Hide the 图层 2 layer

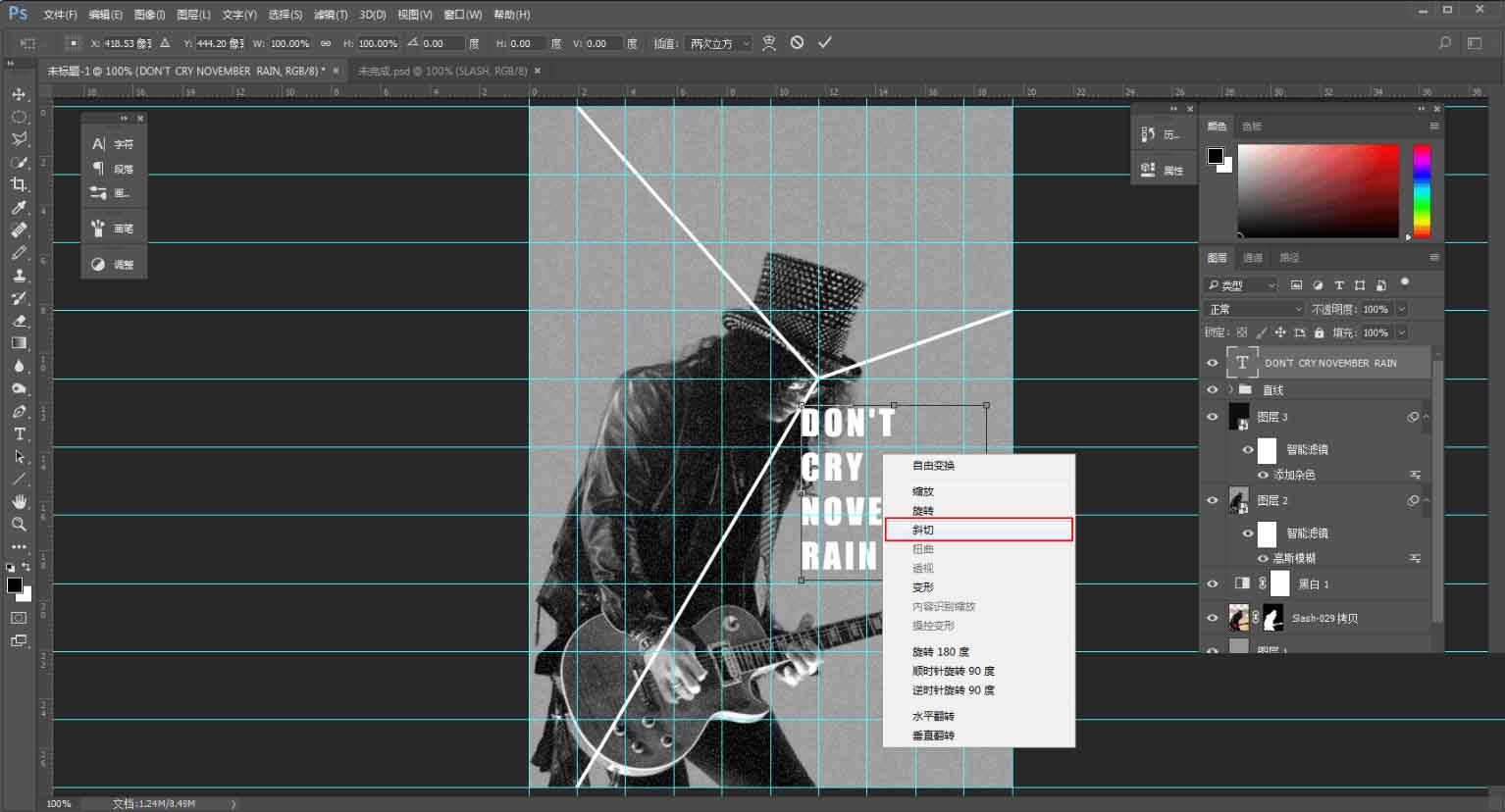1213,500
